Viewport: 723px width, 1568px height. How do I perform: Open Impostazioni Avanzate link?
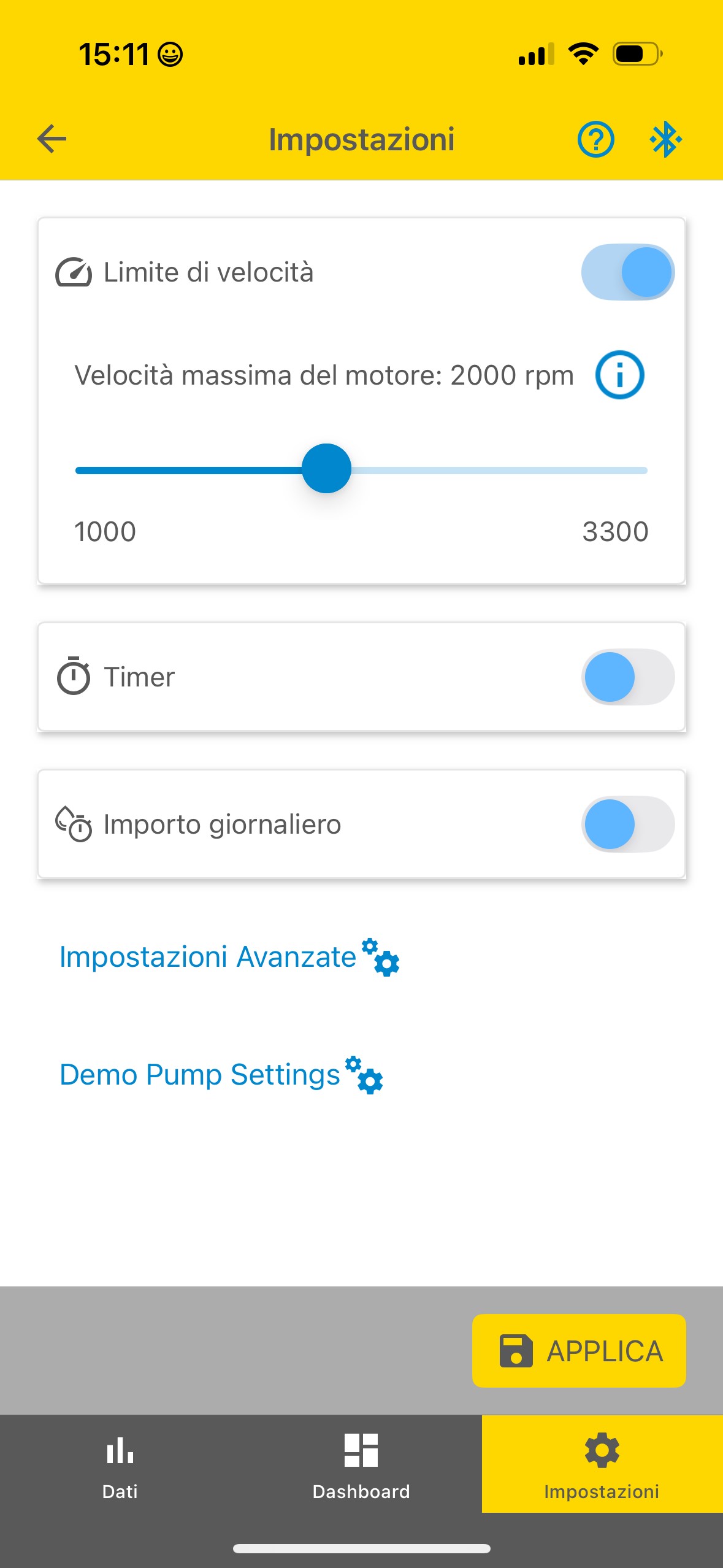[x=208, y=957]
